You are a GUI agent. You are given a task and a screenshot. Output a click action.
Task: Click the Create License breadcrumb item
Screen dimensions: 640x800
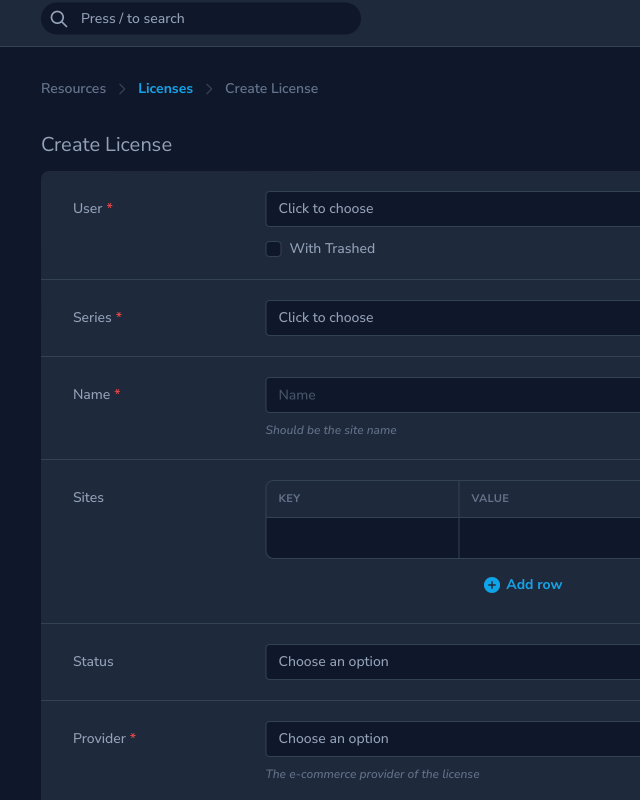[271, 89]
